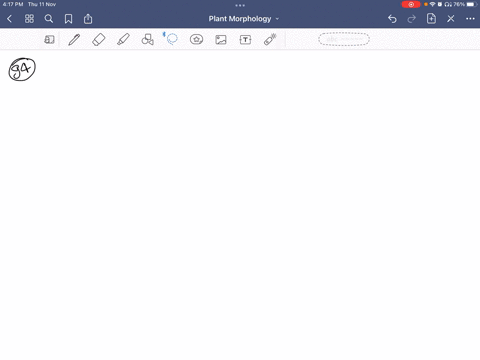Tap the dashed typing preview field
The height and width of the screenshot is (360, 480).
[x=344, y=39]
